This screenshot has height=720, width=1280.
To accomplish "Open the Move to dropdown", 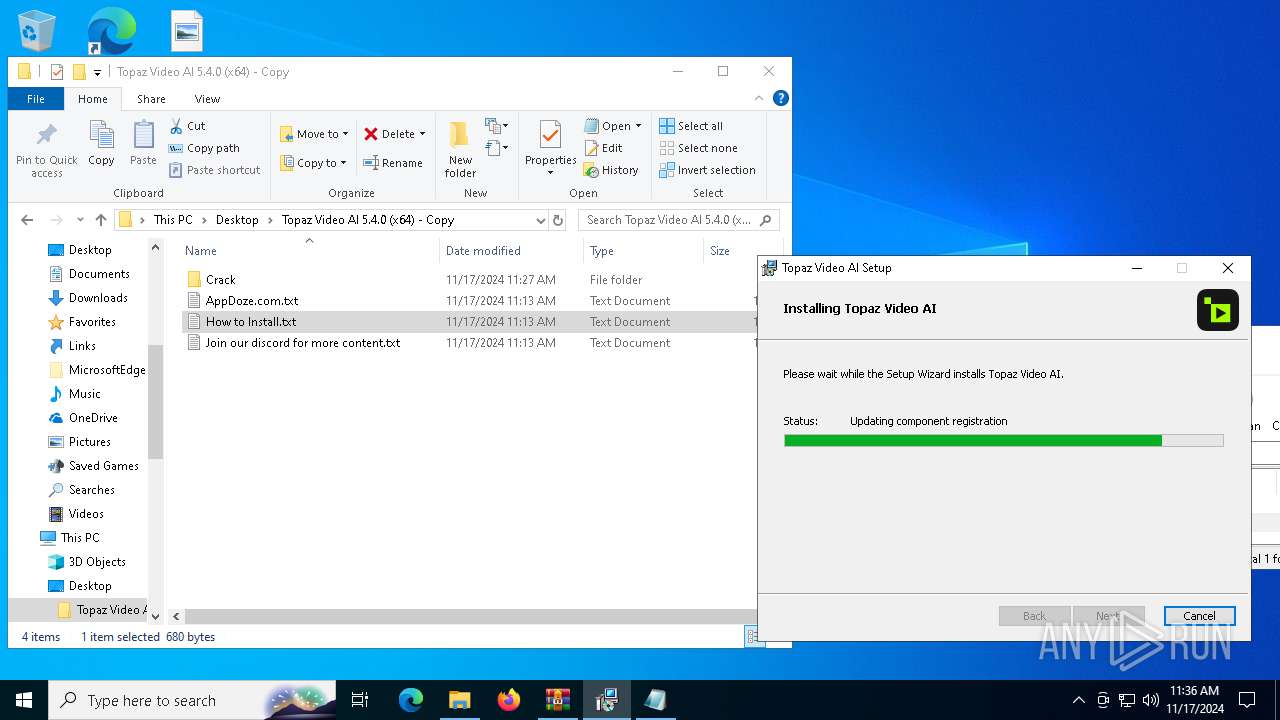I will click(315, 134).
